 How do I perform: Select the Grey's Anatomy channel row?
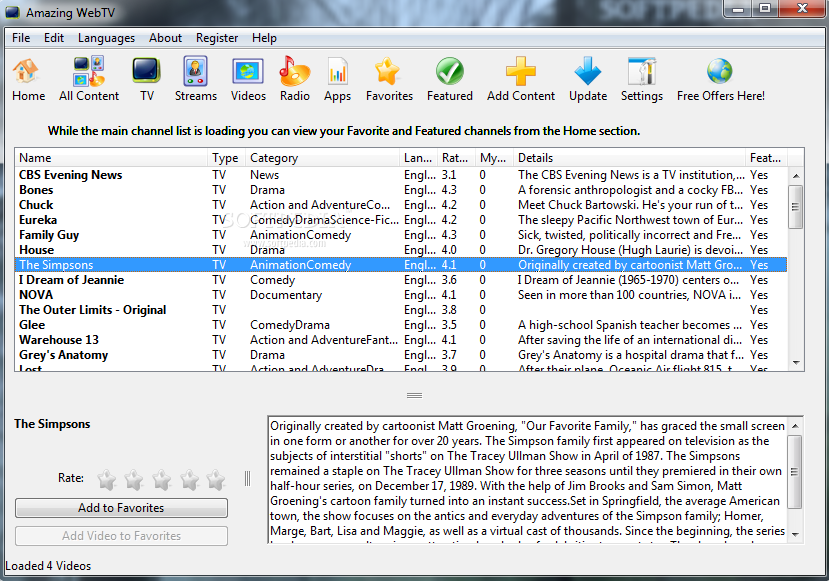401,355
